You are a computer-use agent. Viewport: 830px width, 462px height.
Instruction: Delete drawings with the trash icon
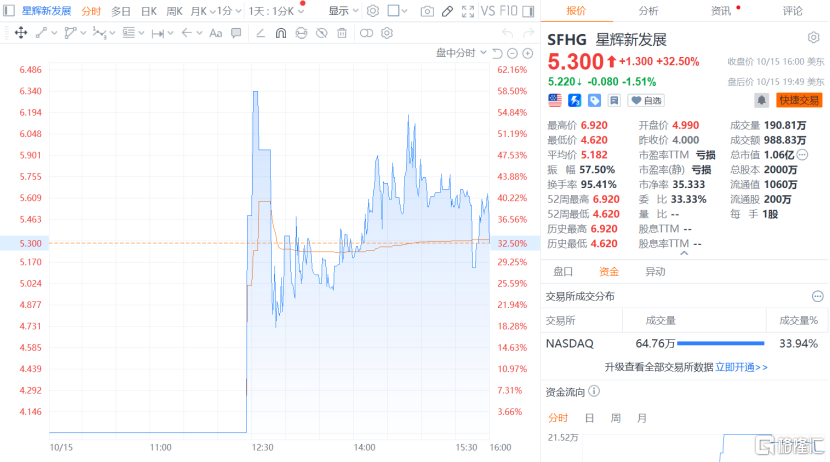pos(342,33)
